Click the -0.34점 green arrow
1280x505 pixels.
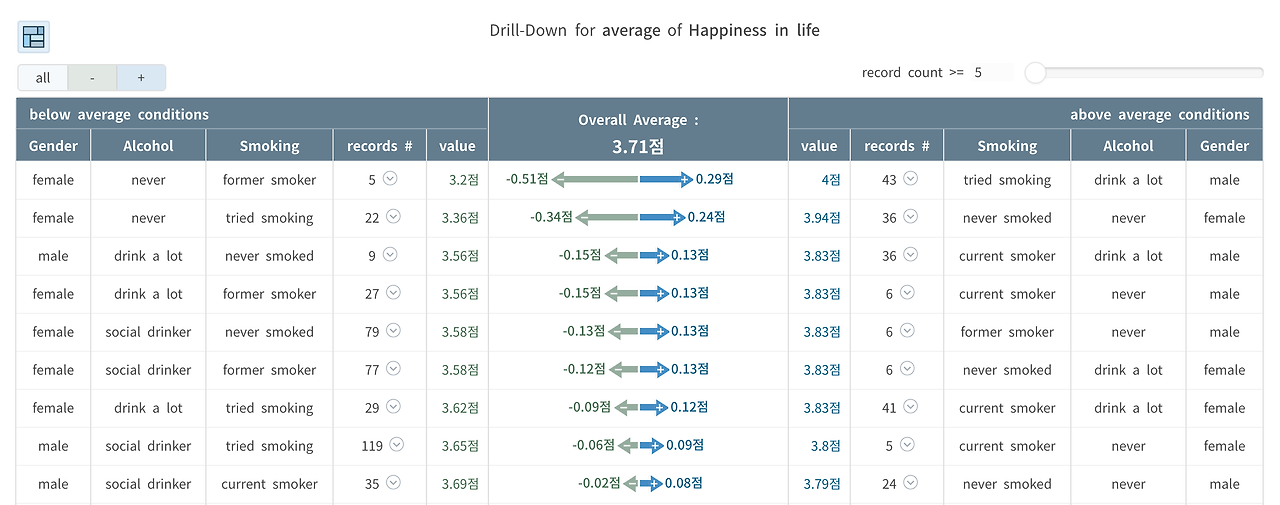pos(607,217)
